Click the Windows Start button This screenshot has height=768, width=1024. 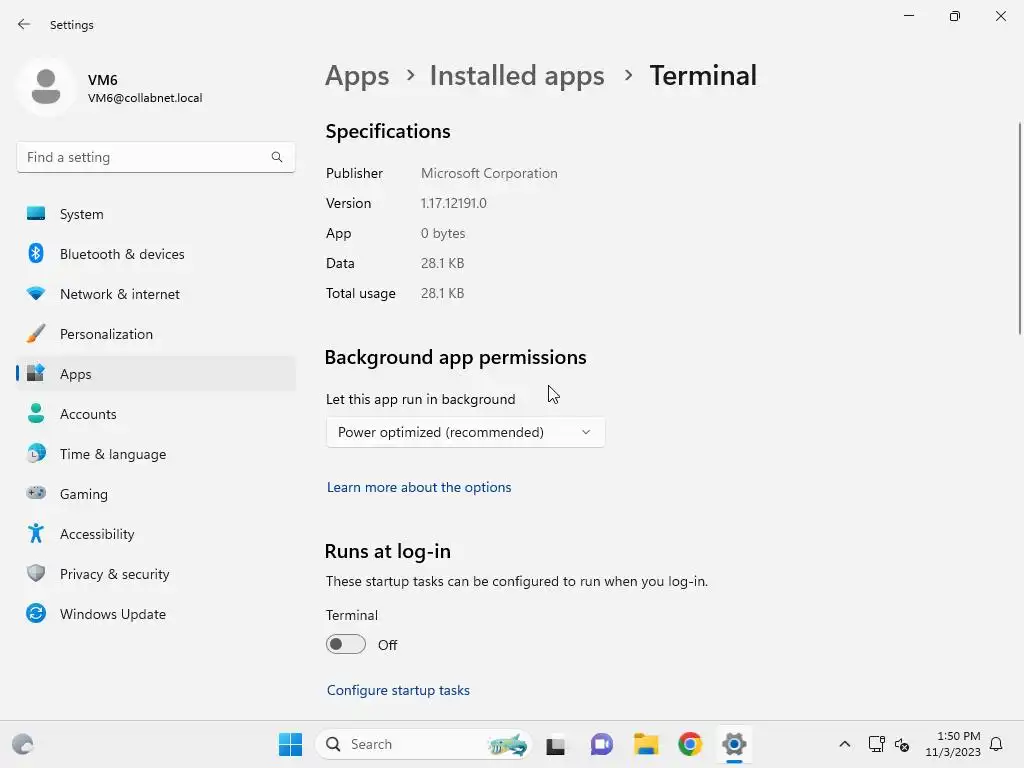(290, 744)
